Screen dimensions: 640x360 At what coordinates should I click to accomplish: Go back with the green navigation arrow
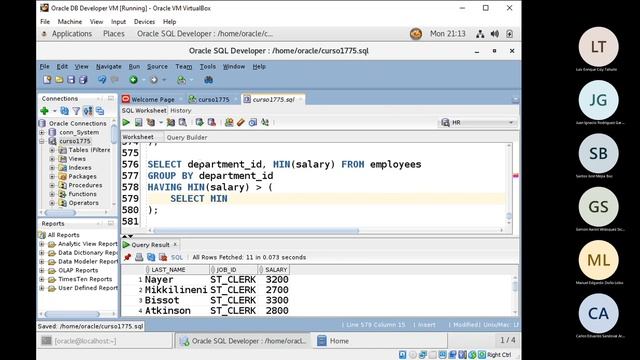point(133,80)
